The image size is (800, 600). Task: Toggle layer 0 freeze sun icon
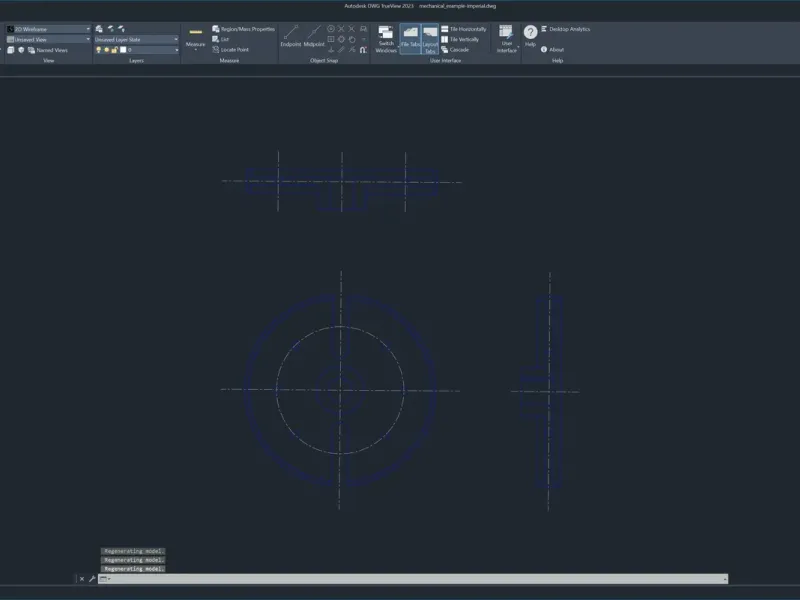tap(106, 50)
